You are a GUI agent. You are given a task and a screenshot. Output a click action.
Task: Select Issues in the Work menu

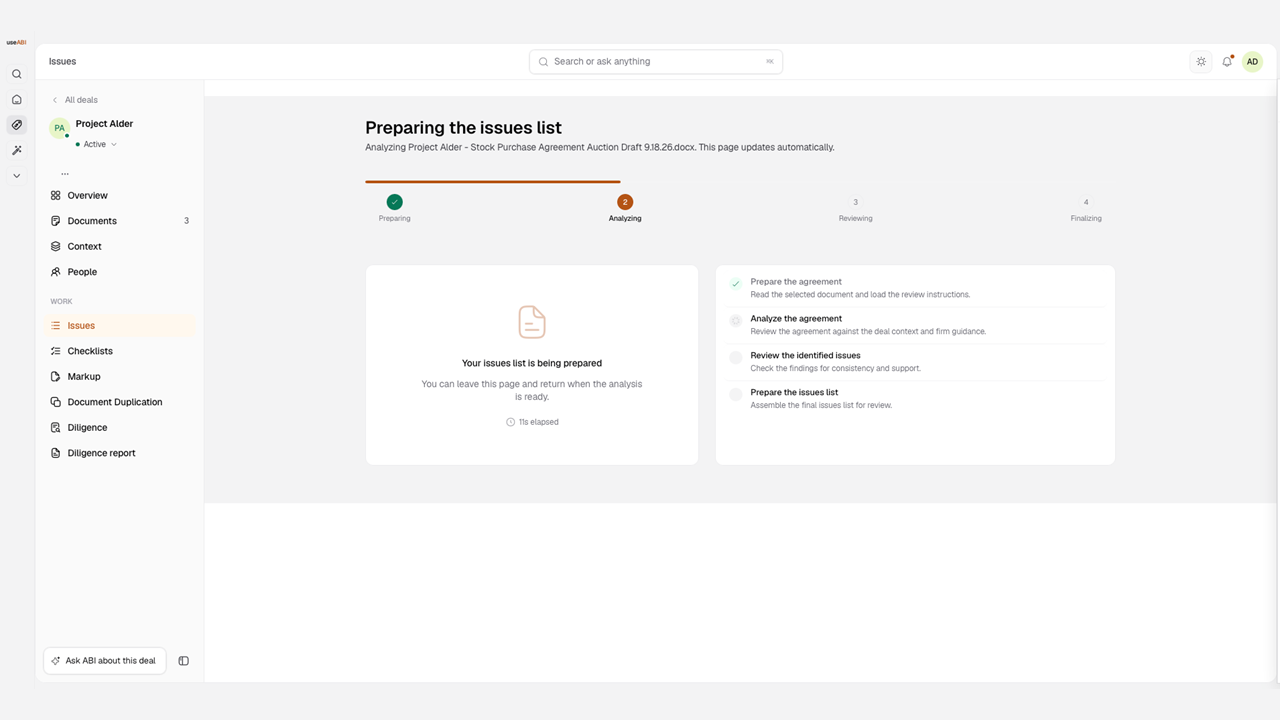[x=120, y=326]
